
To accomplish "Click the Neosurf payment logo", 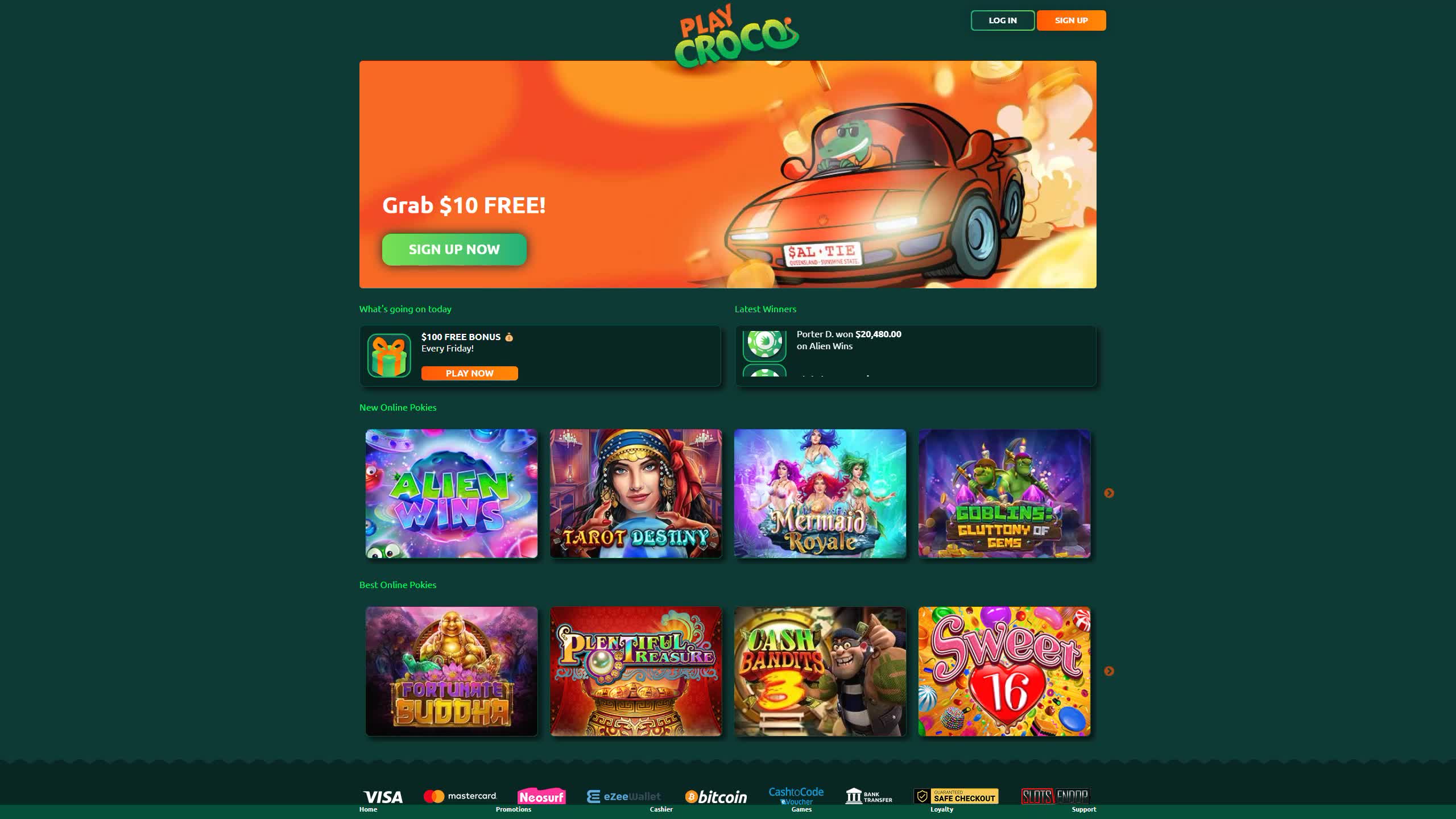I will click(x=541, y=796).
